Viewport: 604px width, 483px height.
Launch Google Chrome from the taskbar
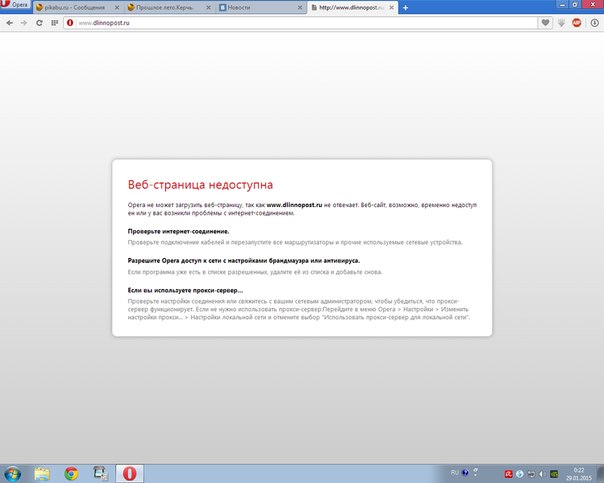coord(71,474)
